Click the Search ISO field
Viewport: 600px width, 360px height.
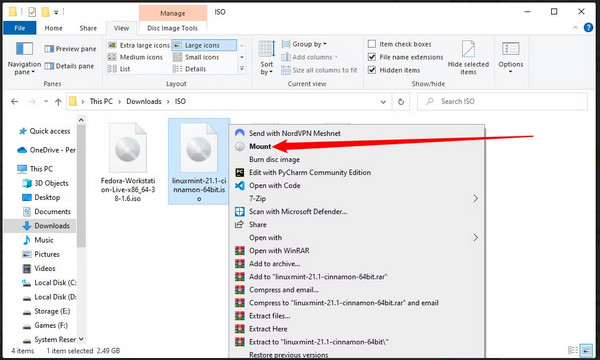(x=502, y=101)
